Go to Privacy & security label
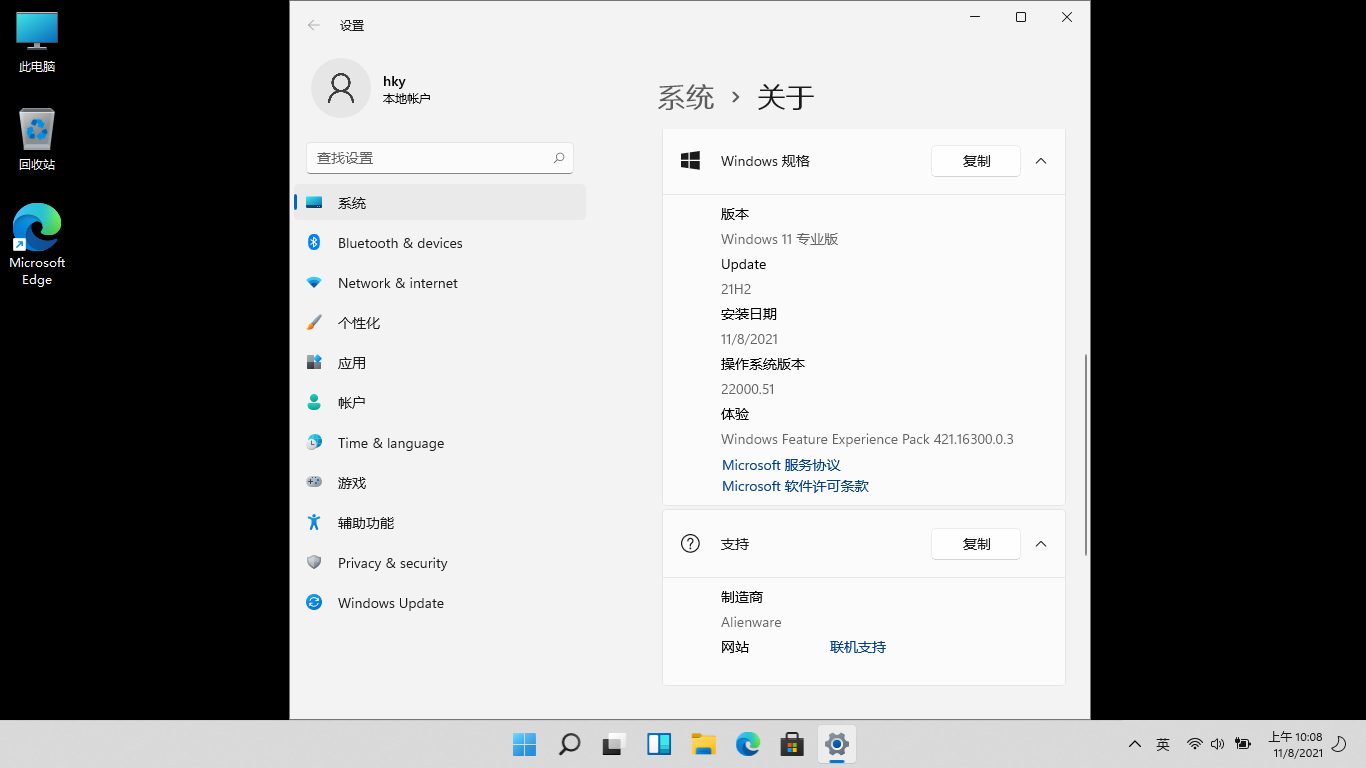The height and width of the screenshot is (768, 1366). click(x=393, y=563)
